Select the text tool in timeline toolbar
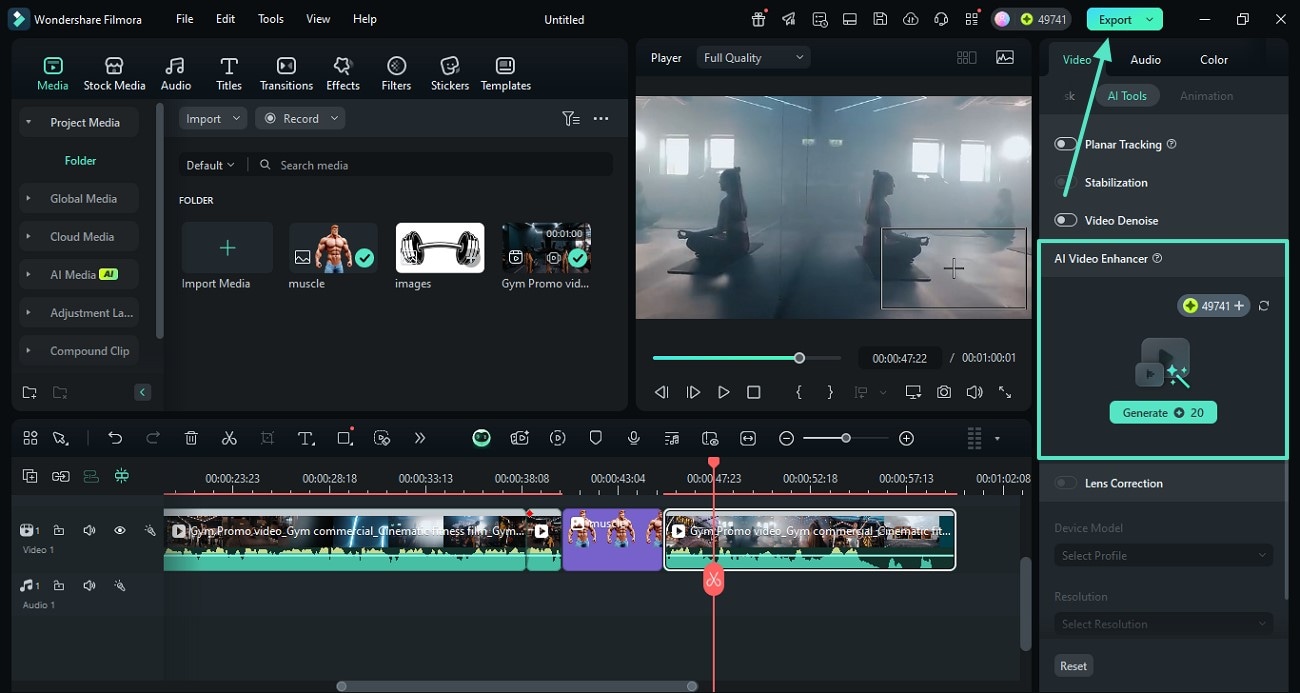 306,438
